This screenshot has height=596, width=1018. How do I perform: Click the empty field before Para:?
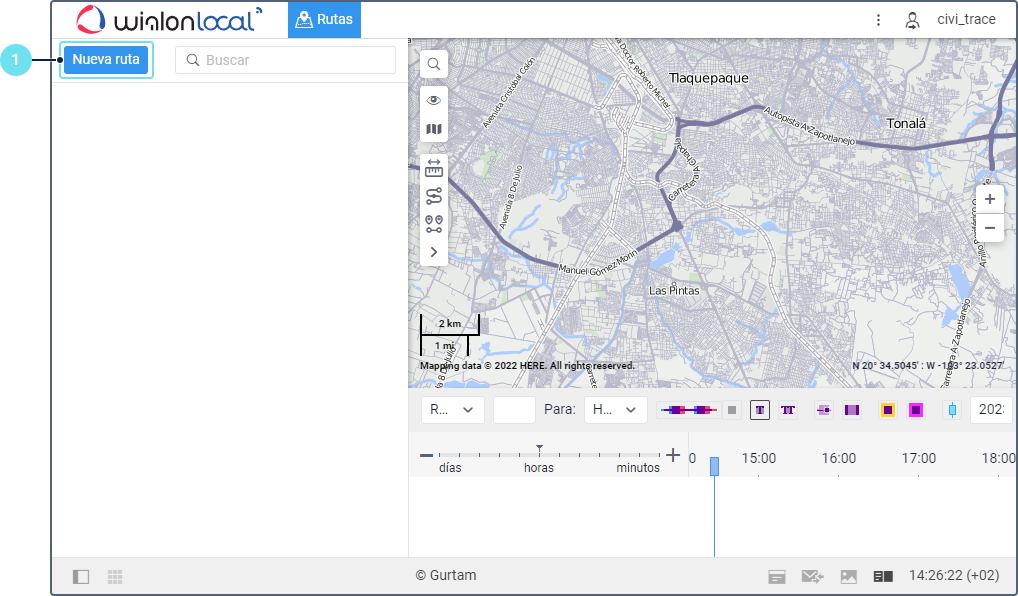(x=514, y=410)
